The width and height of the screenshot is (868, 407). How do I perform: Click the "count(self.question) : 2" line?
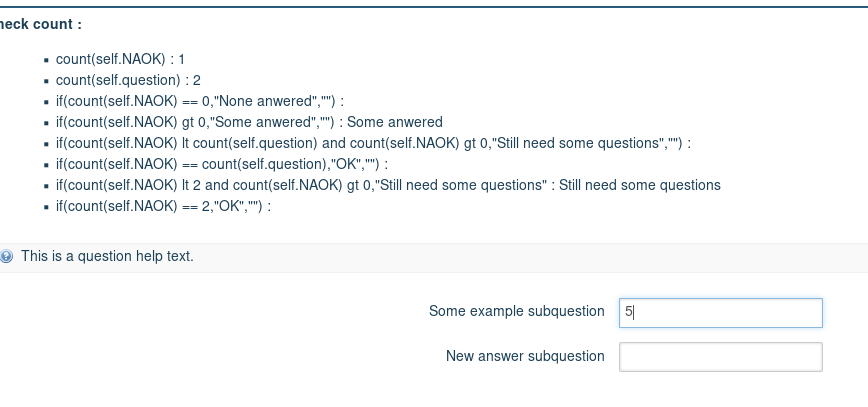coord(129,81)
